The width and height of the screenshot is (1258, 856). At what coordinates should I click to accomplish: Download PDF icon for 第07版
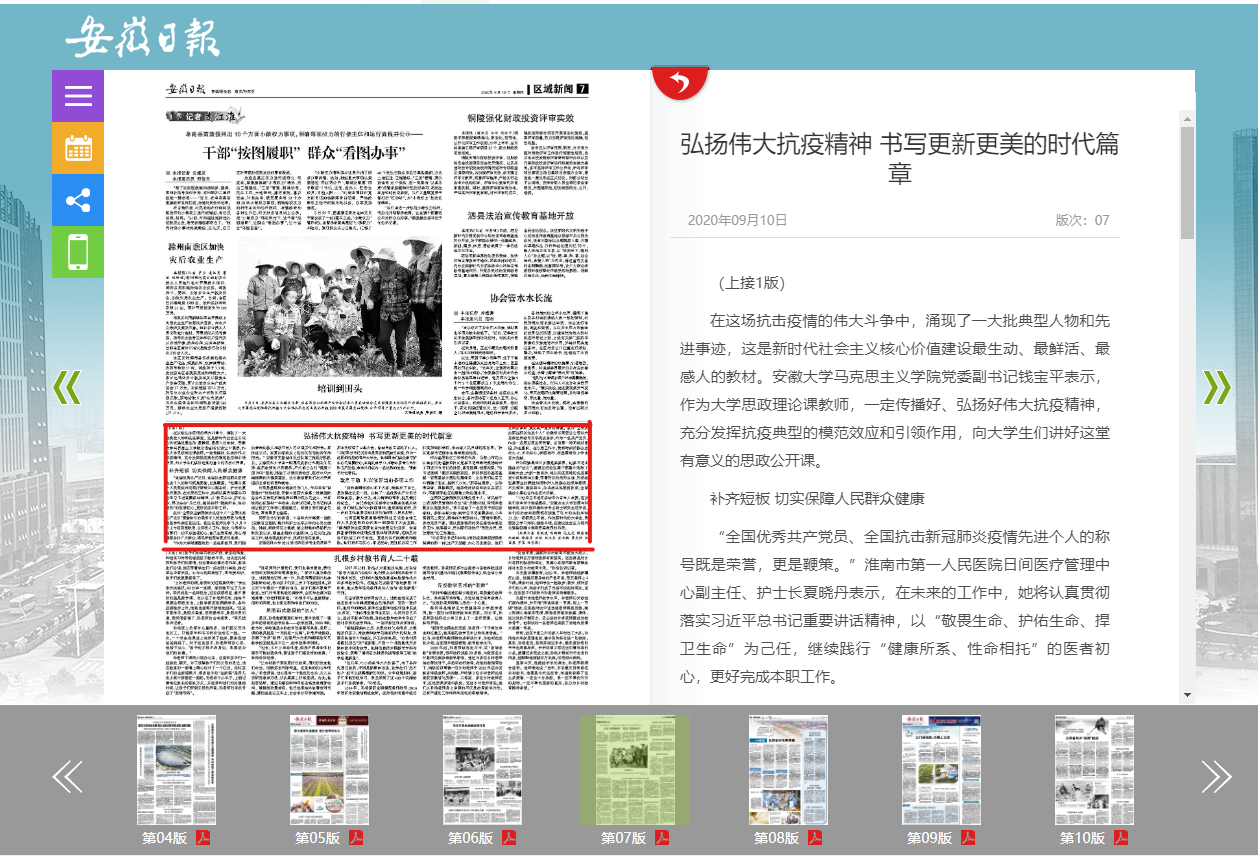(x=661, y=838)
